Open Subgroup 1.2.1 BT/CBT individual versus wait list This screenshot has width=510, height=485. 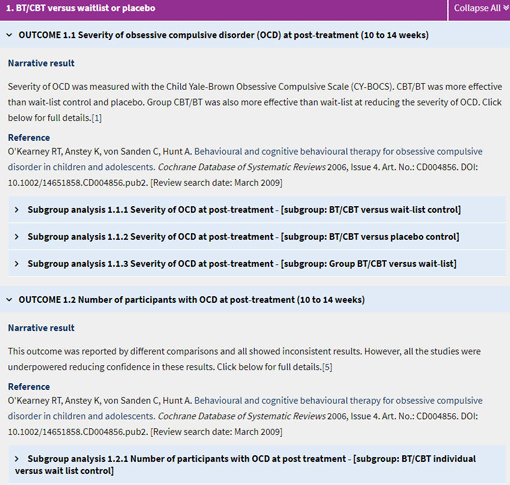coord(257,465)
